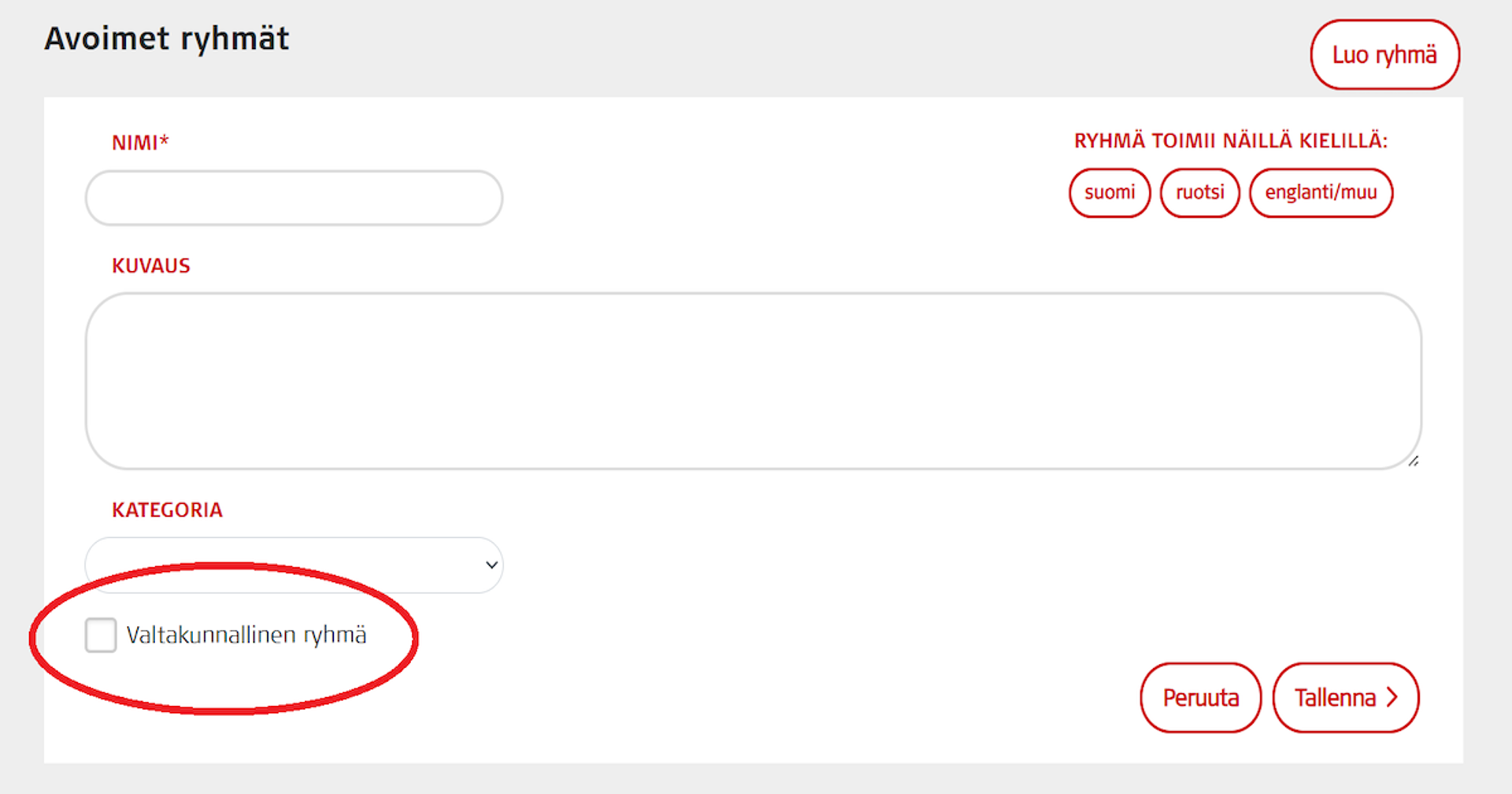Click inside the KUVAUS description text area

pyautogui.click(x=753, y=381)
